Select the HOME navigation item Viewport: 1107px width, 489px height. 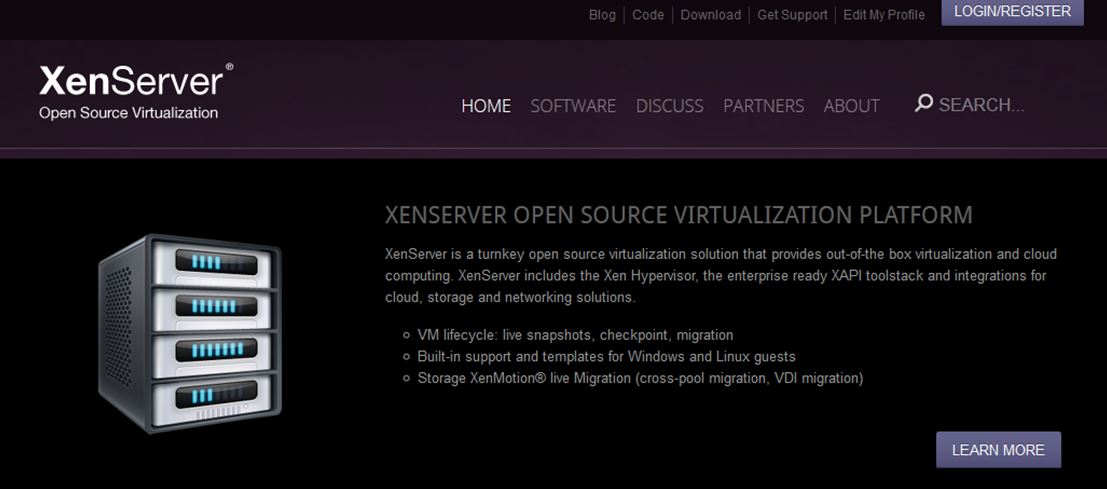[486, 106]
